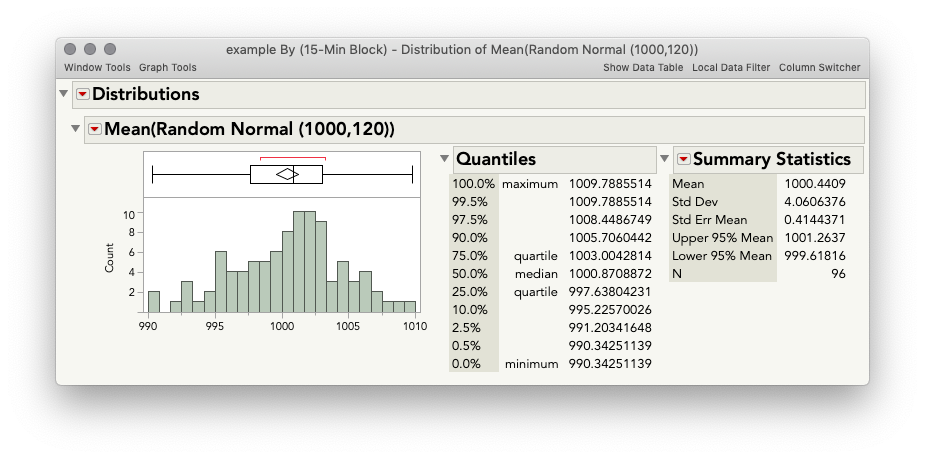
Task: Open the Window Tools menu
Action: (x=97, y=67)
